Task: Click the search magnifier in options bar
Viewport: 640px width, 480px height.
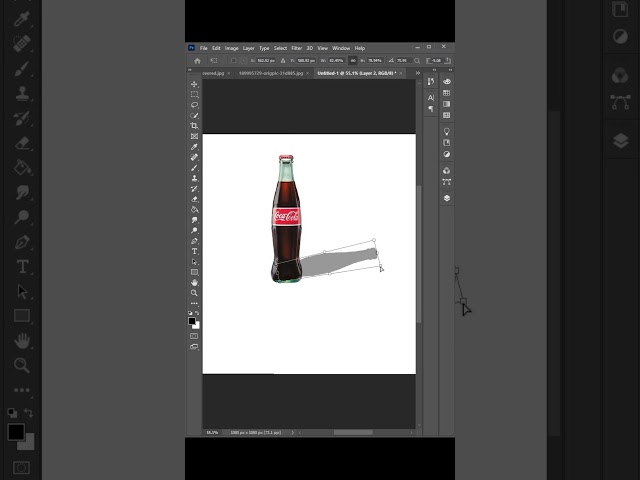Action: tap(417, 61)
